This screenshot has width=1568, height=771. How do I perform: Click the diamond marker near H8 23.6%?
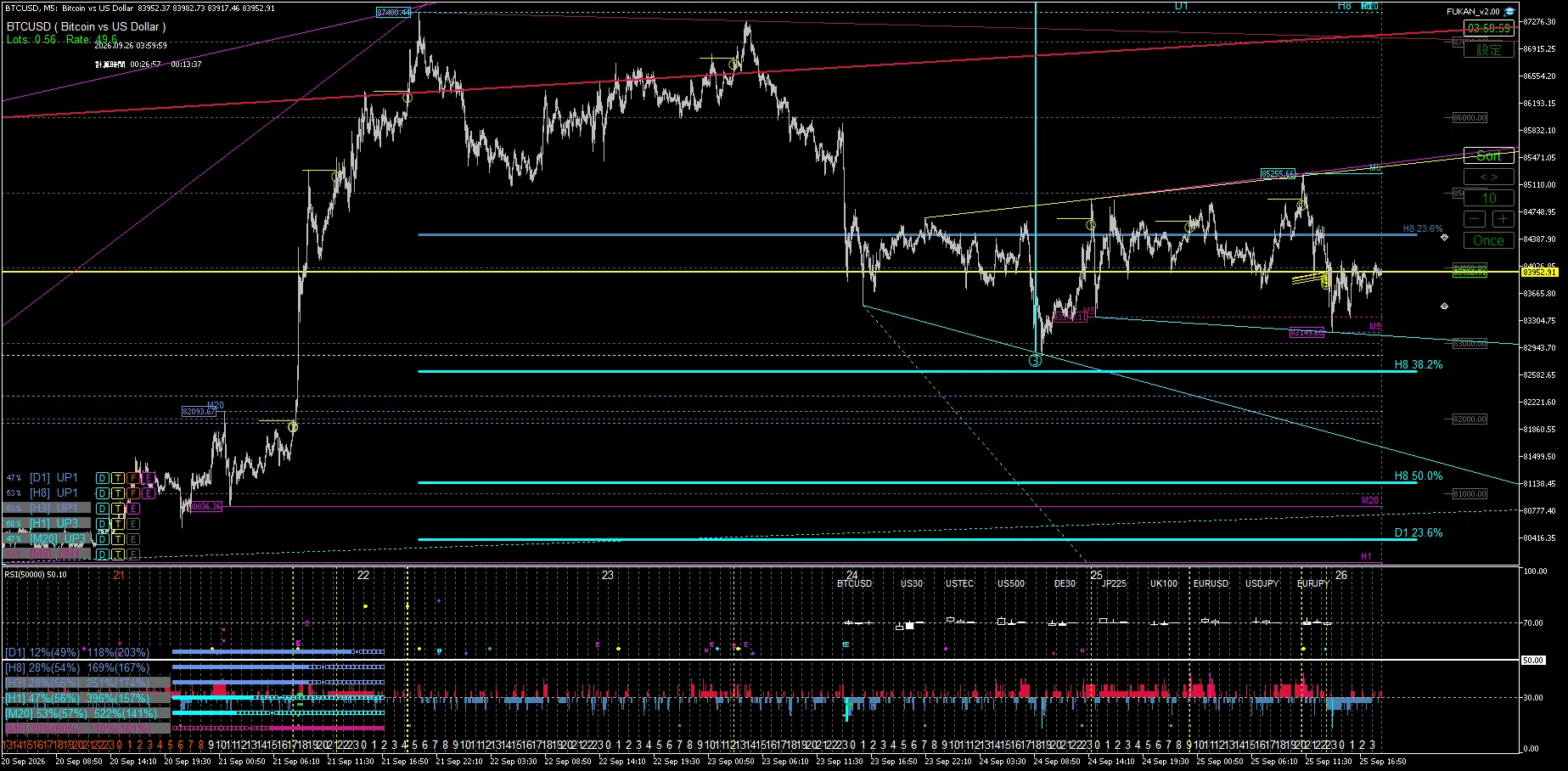point(1444,238)
